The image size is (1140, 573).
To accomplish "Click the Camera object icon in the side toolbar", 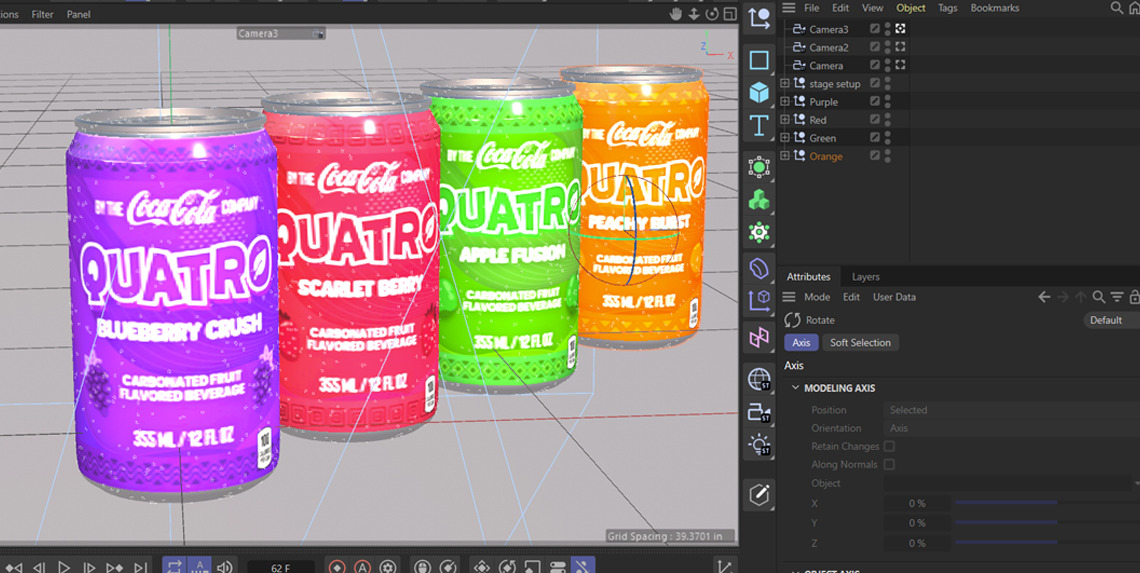I will (759, 412).
